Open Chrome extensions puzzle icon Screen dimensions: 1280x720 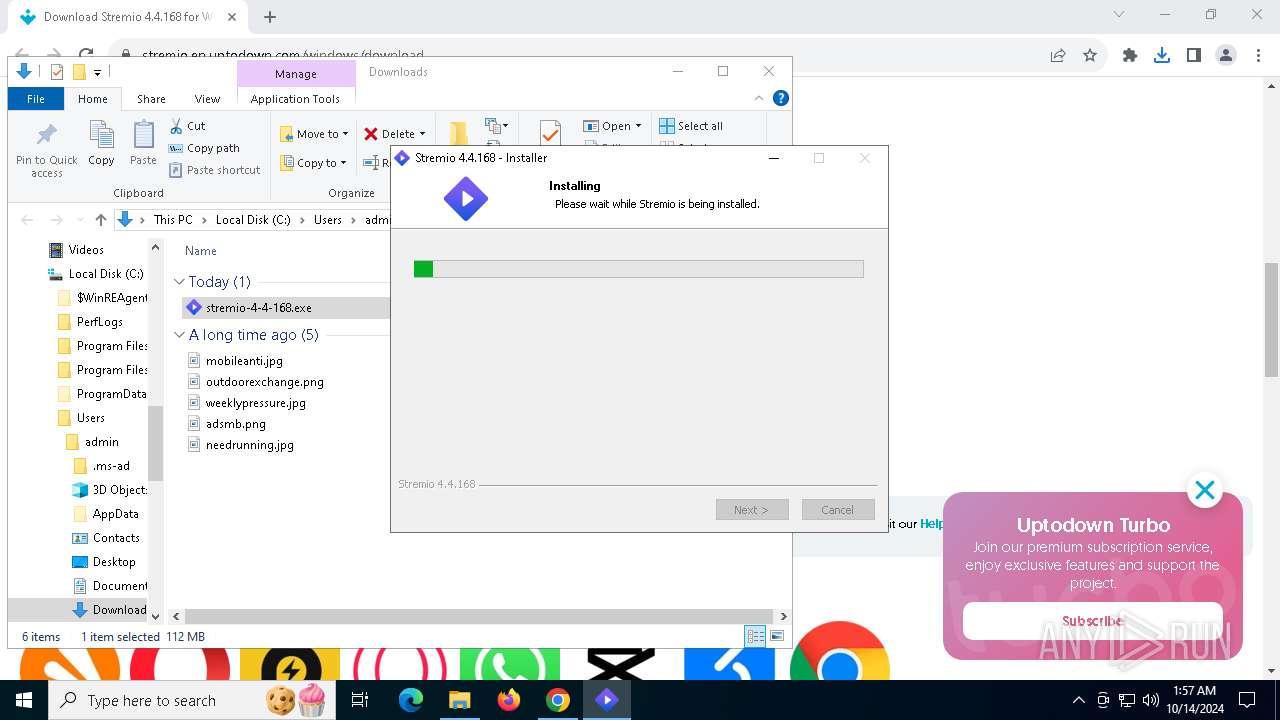click(1130, 56)
